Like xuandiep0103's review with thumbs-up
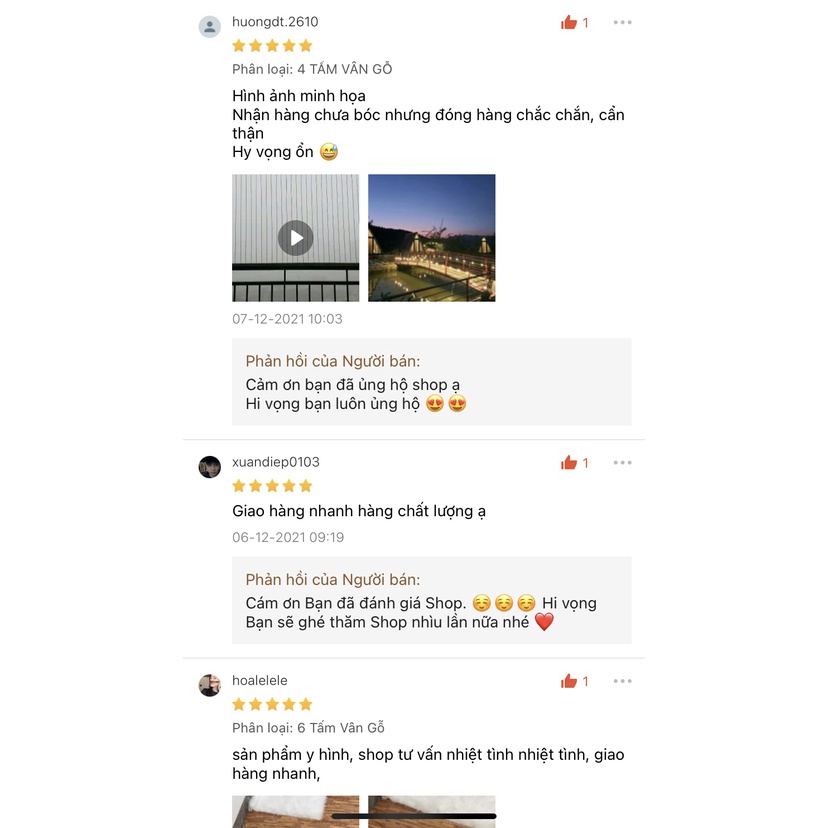This screenshot has height=828, width=828. (x=570, y=462)
